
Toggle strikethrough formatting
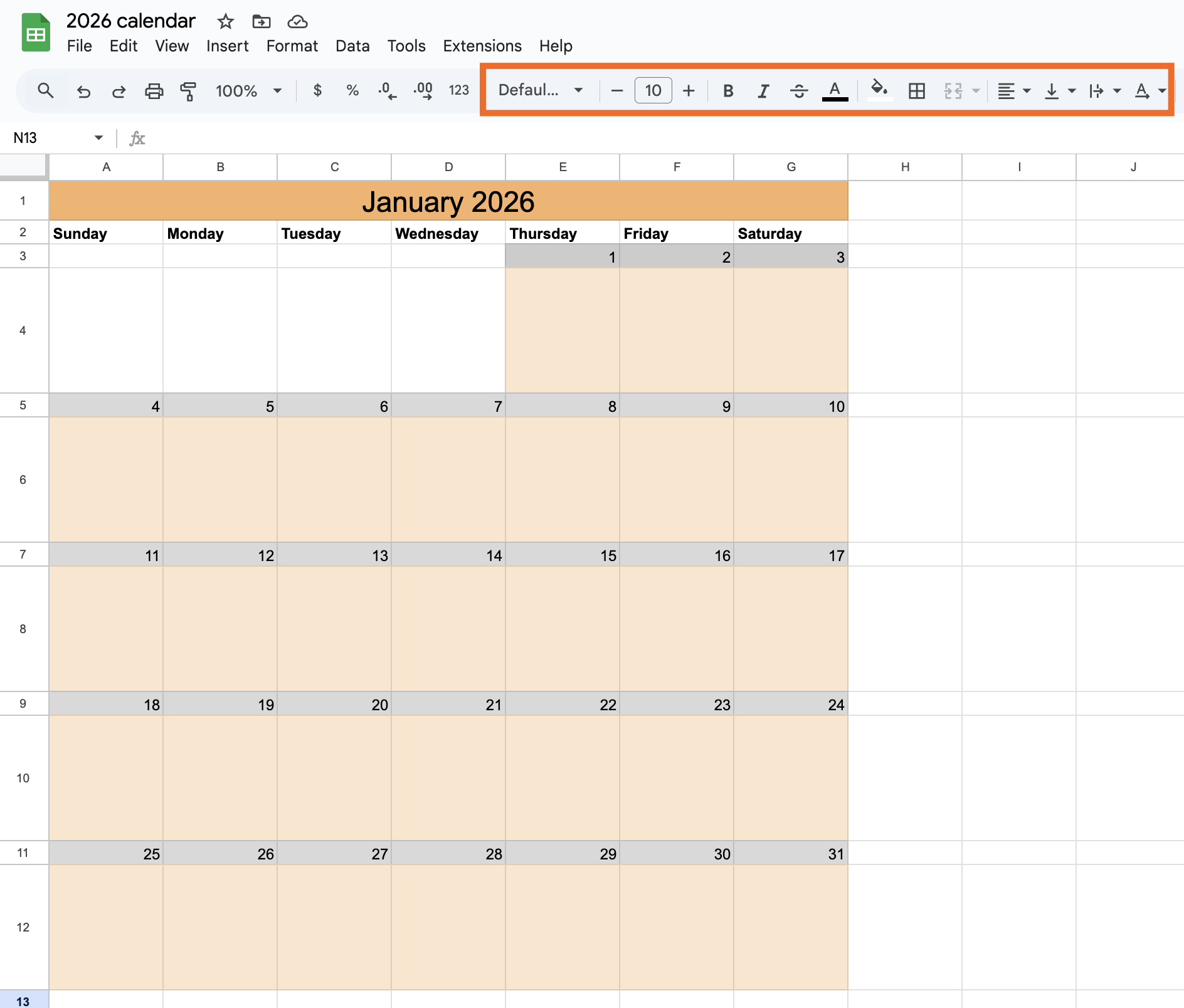pyautogui.click(x=800, y=91)
